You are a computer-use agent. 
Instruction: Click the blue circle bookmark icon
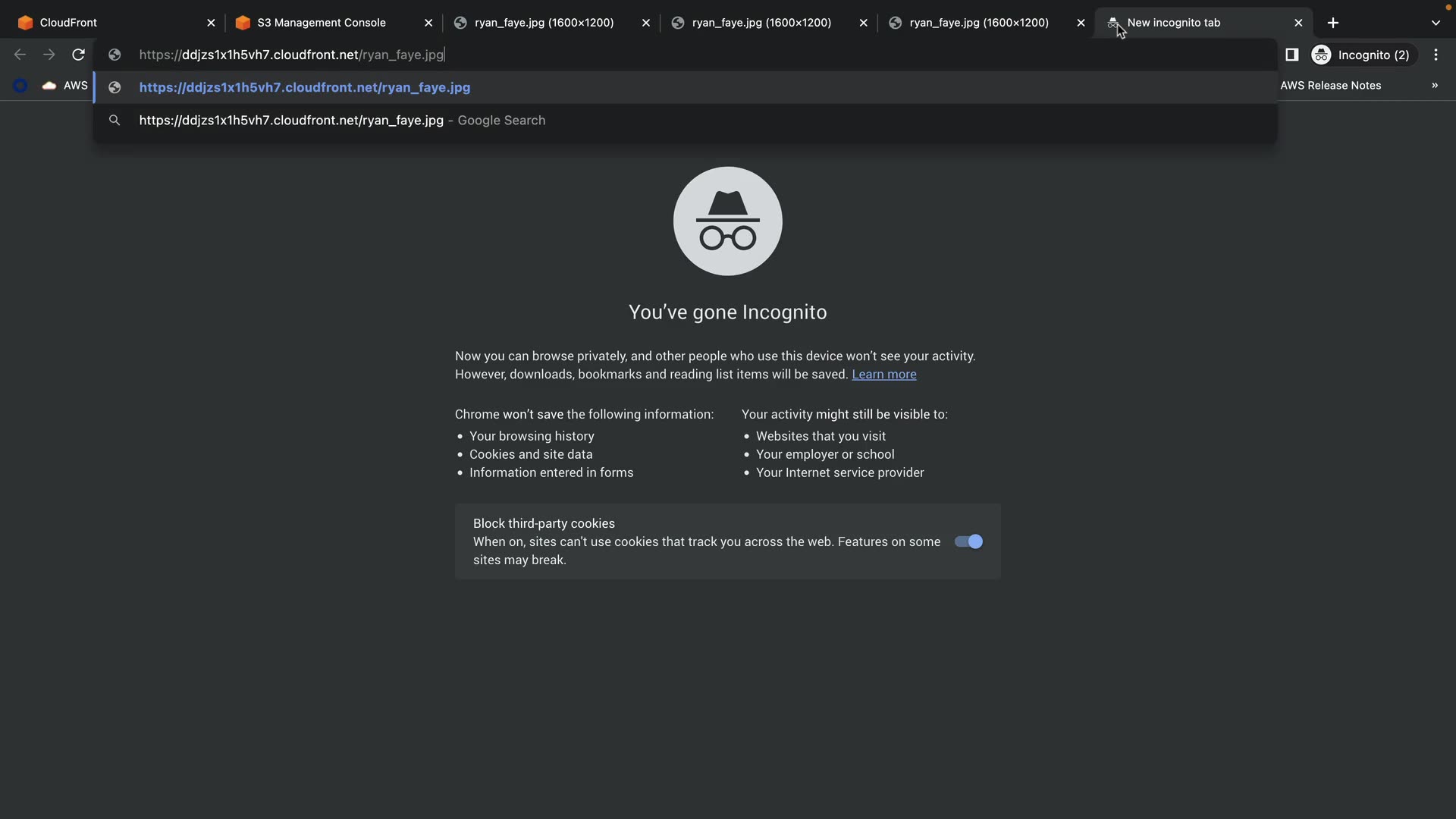click(x=20, y=86)
